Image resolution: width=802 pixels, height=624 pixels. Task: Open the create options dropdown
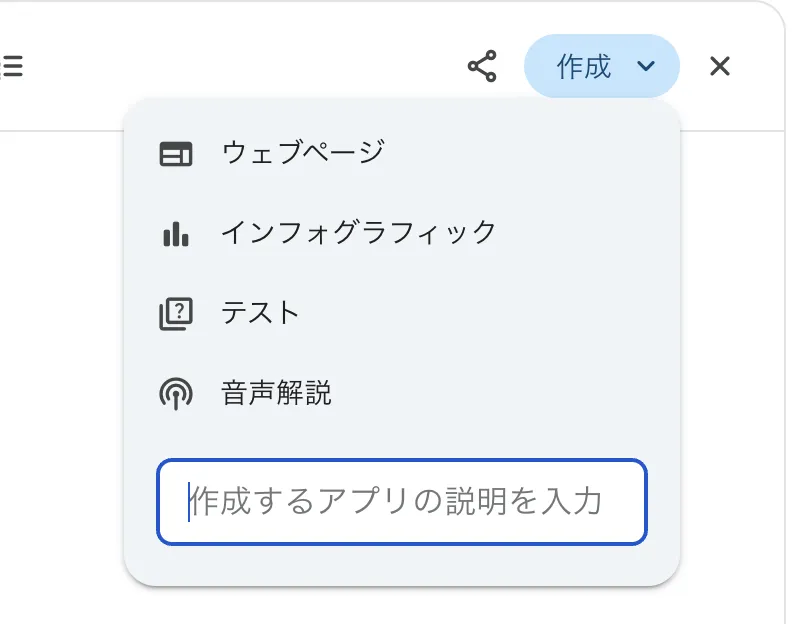tap(601, 66)
